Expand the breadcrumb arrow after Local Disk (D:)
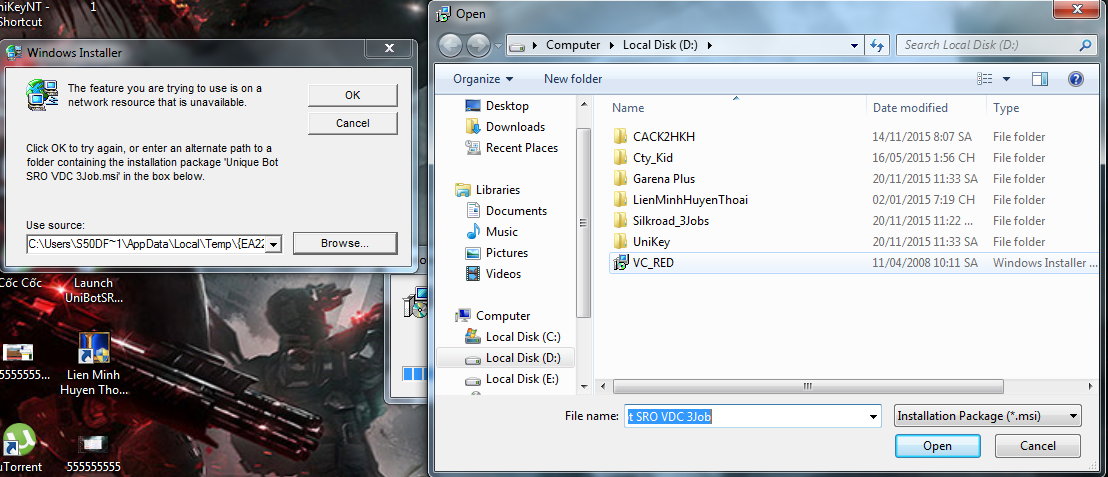This screenshot has width=1108, height=477. point(709,45)
